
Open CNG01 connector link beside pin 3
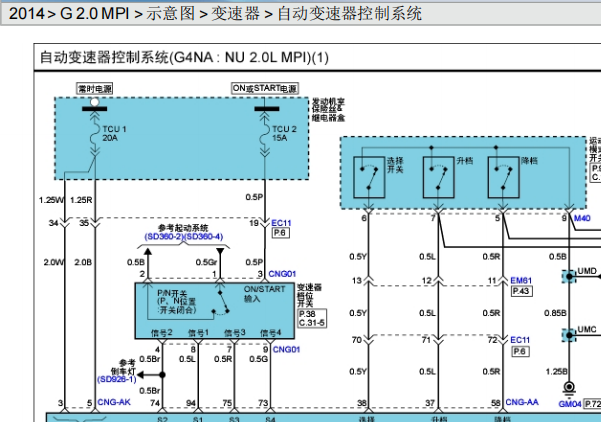point(282,274)
